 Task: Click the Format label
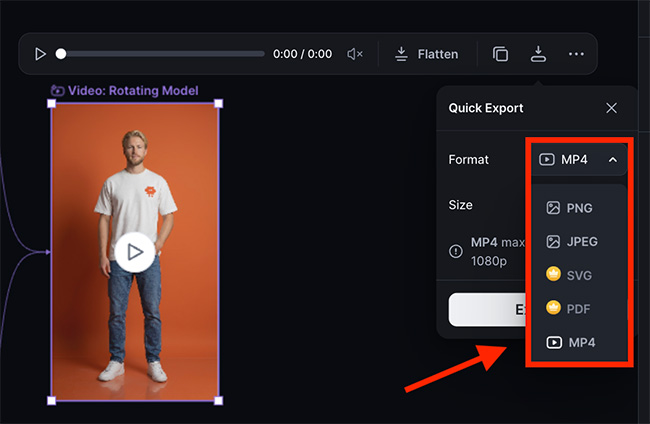pyautogui.click(x=468, y=160)
